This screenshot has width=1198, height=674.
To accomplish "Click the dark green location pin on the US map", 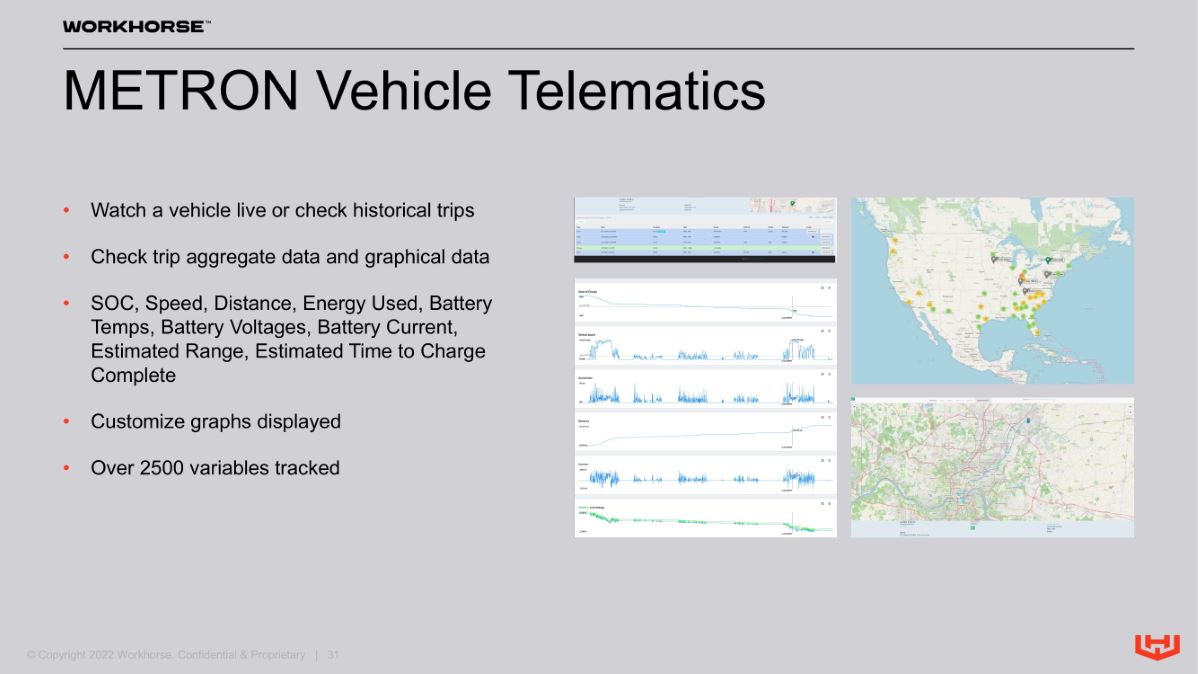I will [1047, 260].
